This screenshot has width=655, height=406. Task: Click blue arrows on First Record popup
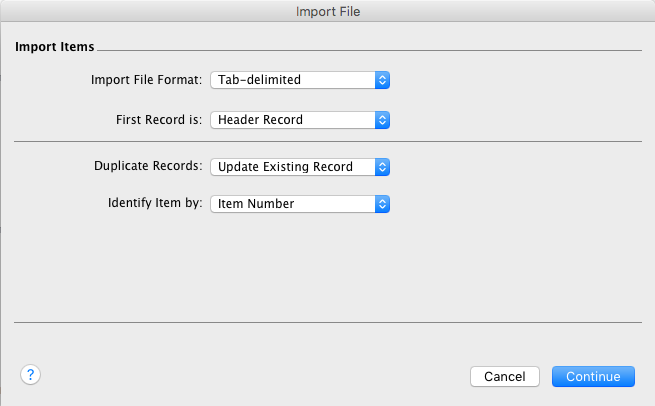[x=381, y=120]
